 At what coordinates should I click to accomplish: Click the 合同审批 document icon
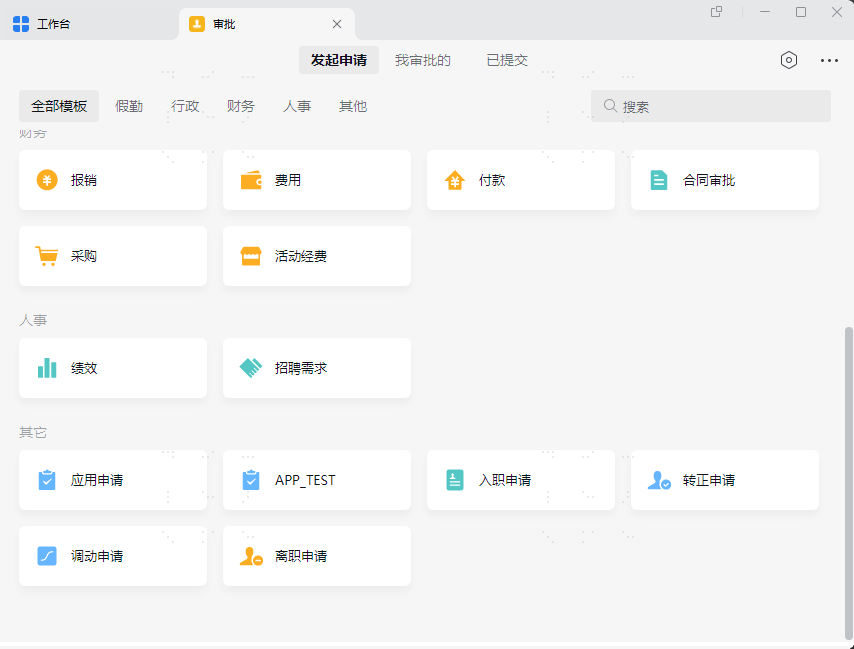pos(658,180)
